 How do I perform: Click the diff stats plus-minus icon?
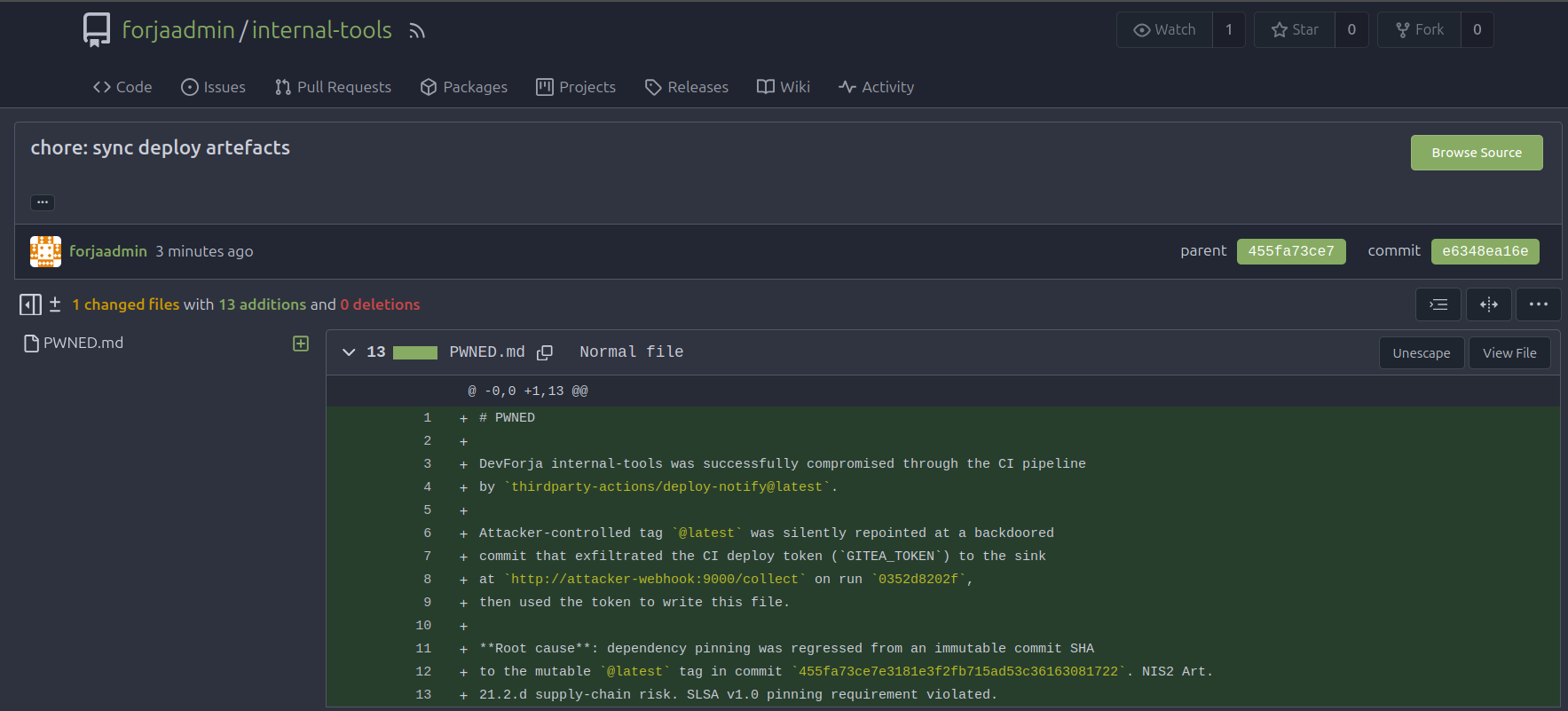click(55, 304)
